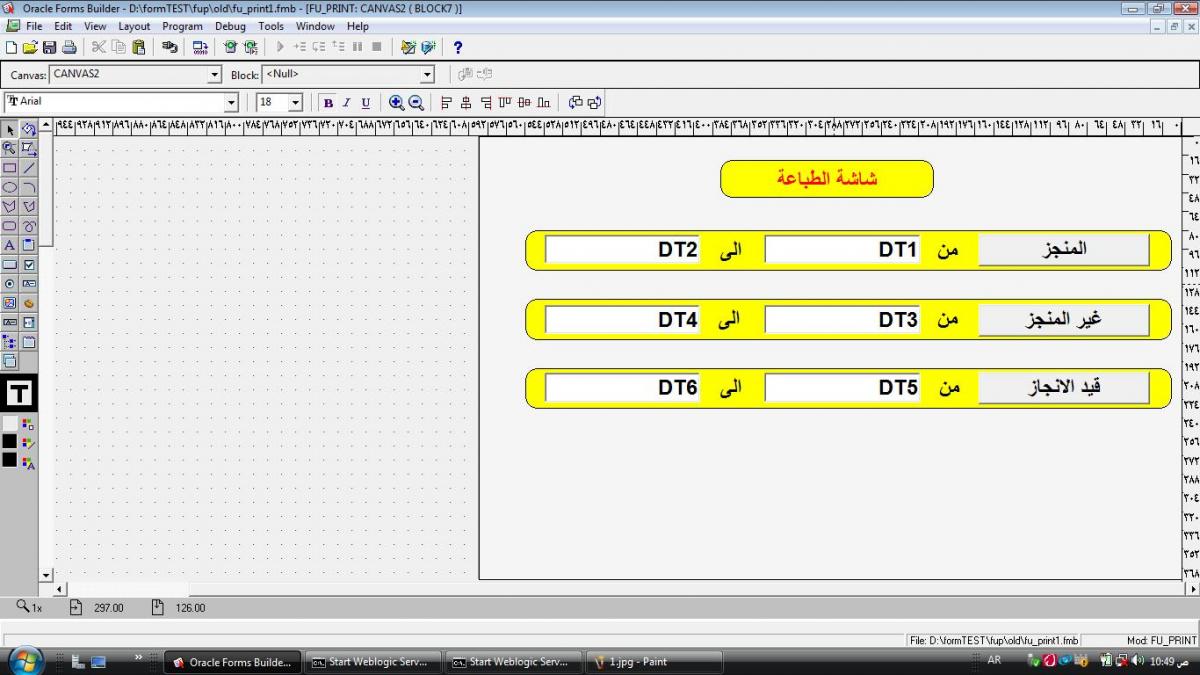The width and height of the screenshot is (1200, 675).
Task: Click the Save icon in toolbar
Action: pyautogui.click(x=49, y=47)
